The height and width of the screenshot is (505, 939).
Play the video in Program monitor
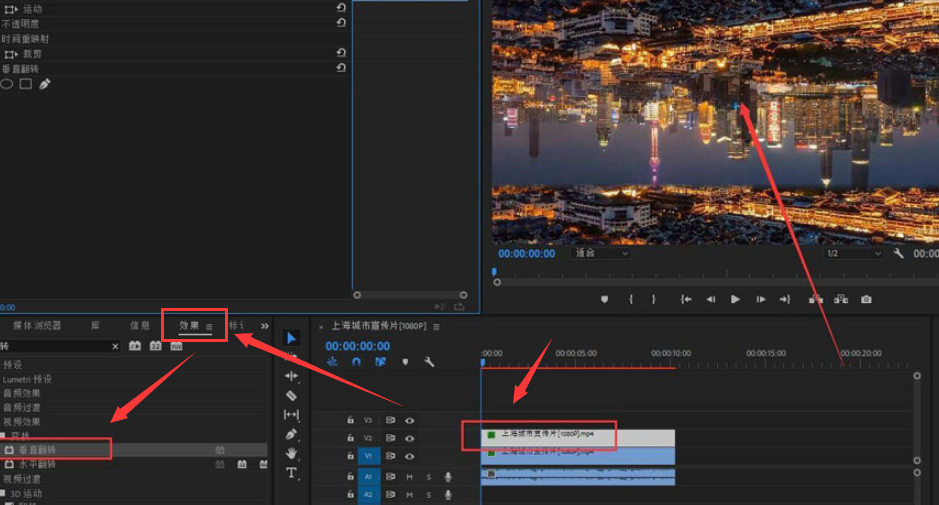(x=735, y=299)
